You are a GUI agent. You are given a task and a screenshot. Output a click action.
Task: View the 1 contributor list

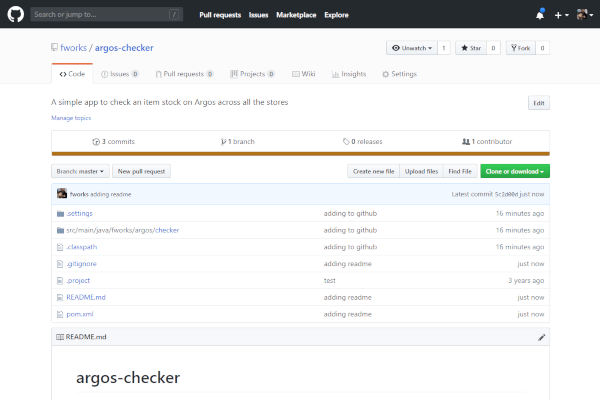pyautogui.click(x=487, y=142)
